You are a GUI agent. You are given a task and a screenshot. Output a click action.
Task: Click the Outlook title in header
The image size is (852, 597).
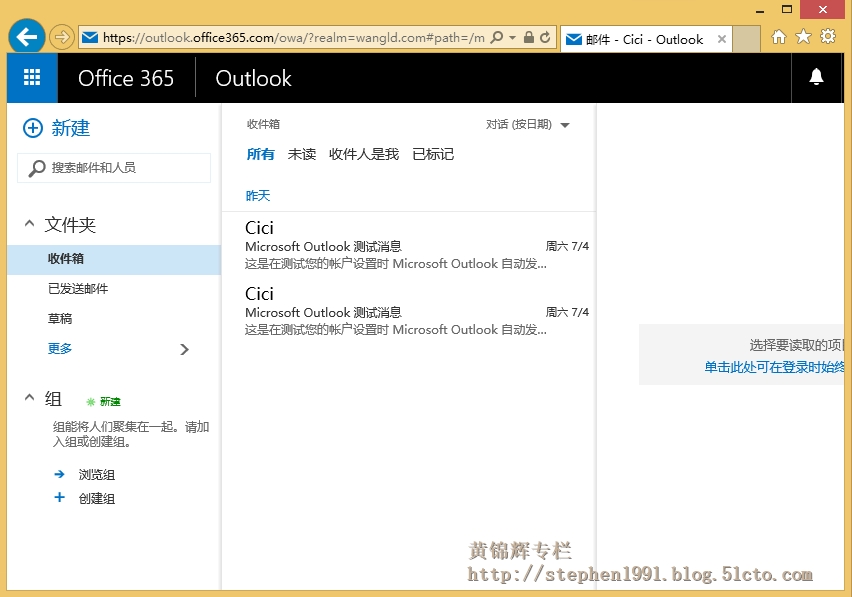pos(253,78)
